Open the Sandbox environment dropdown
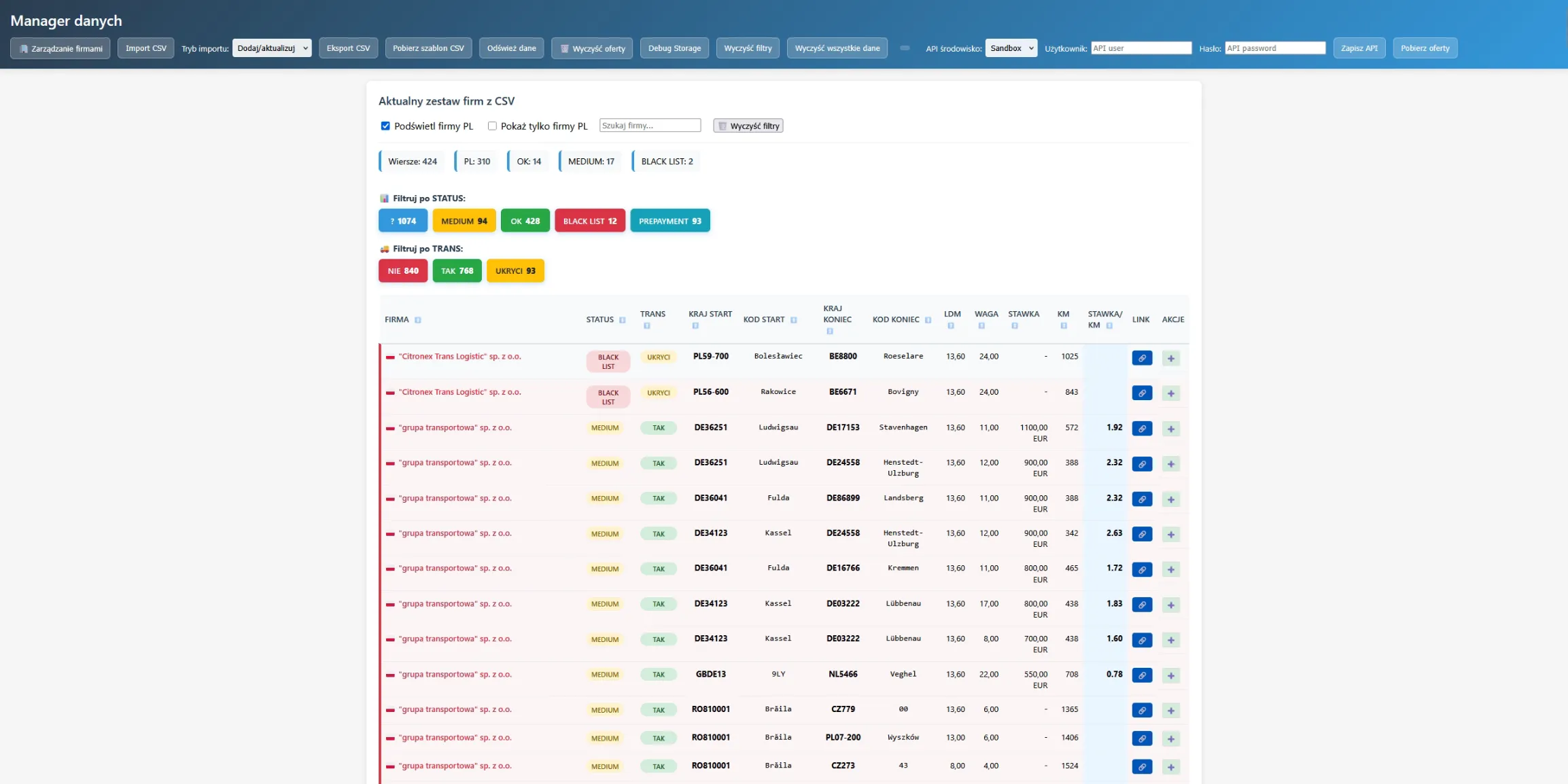The height and width of the screenshot is (784, 1568). click(x=1011, y=48)
